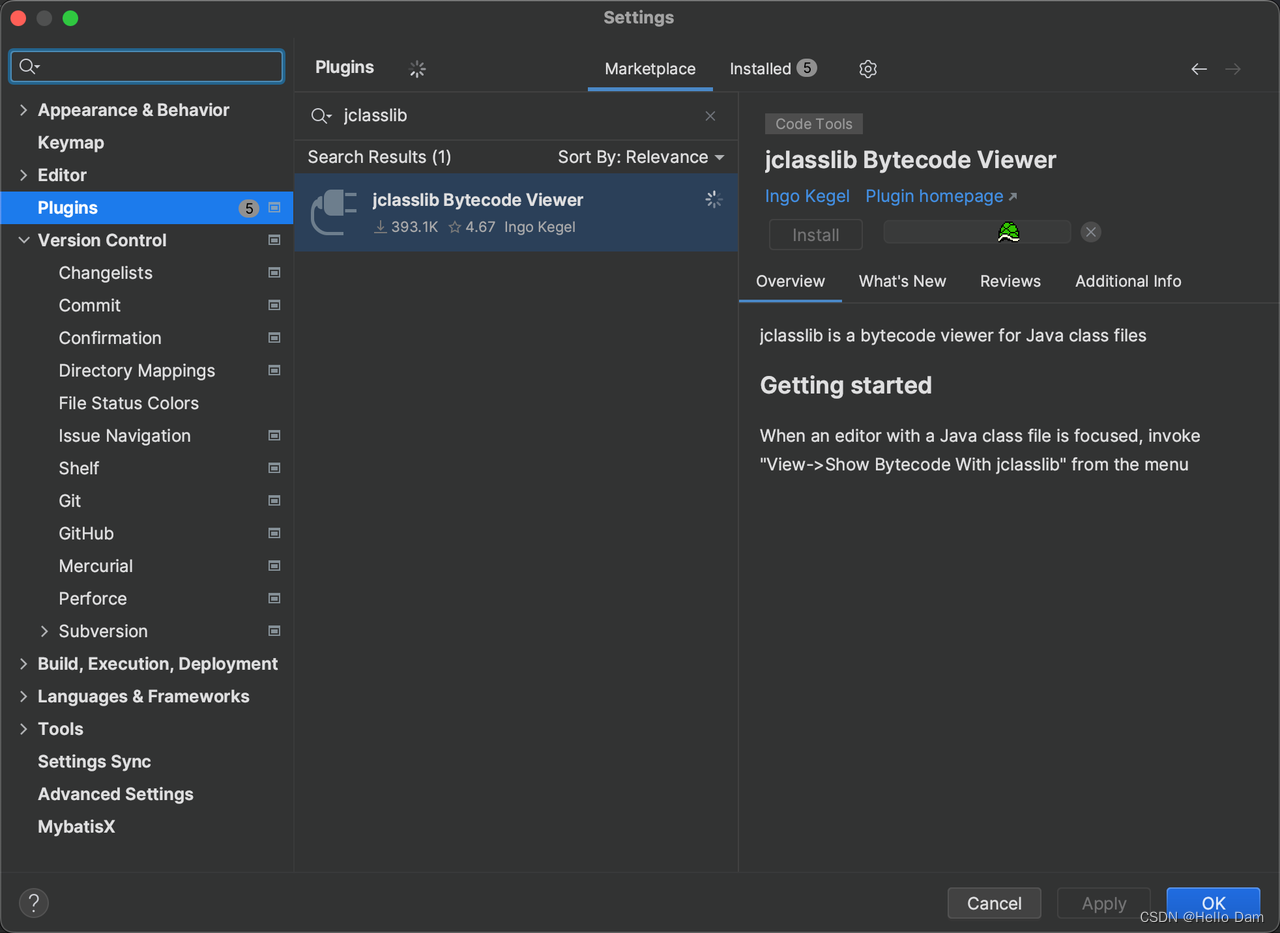Click project-level icon next to Subversion
1280x933 pixels.
(x=274, y=631)
